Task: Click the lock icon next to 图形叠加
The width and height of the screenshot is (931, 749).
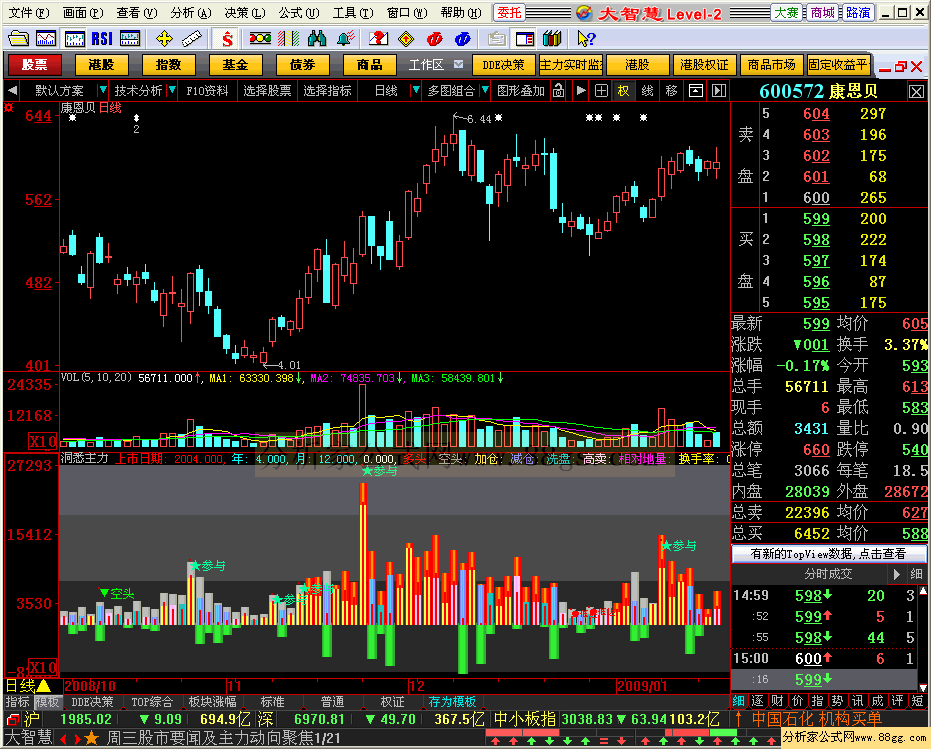Action: 558,91
